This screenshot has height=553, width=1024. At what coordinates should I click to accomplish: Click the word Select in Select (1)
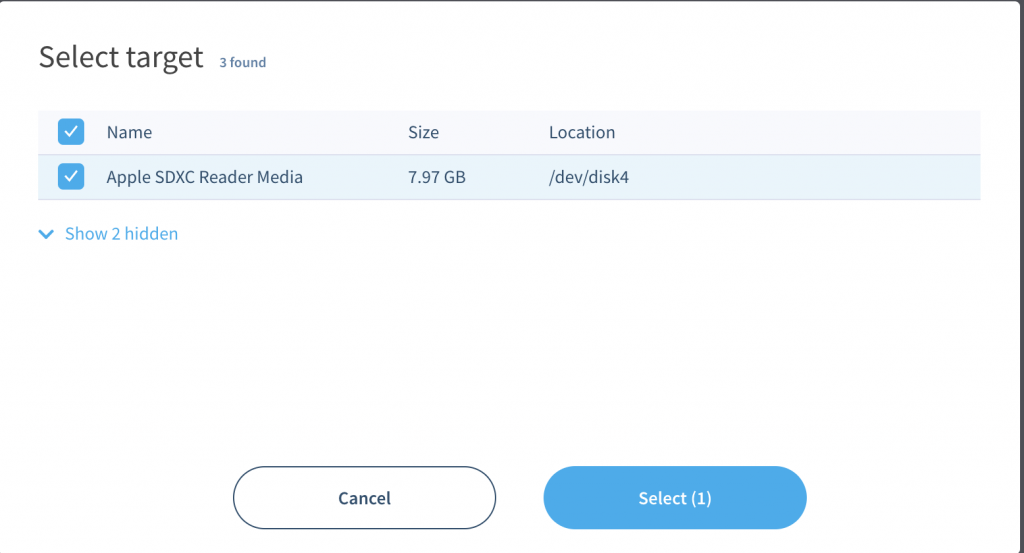pyautogui.click(x=662, y=498)
